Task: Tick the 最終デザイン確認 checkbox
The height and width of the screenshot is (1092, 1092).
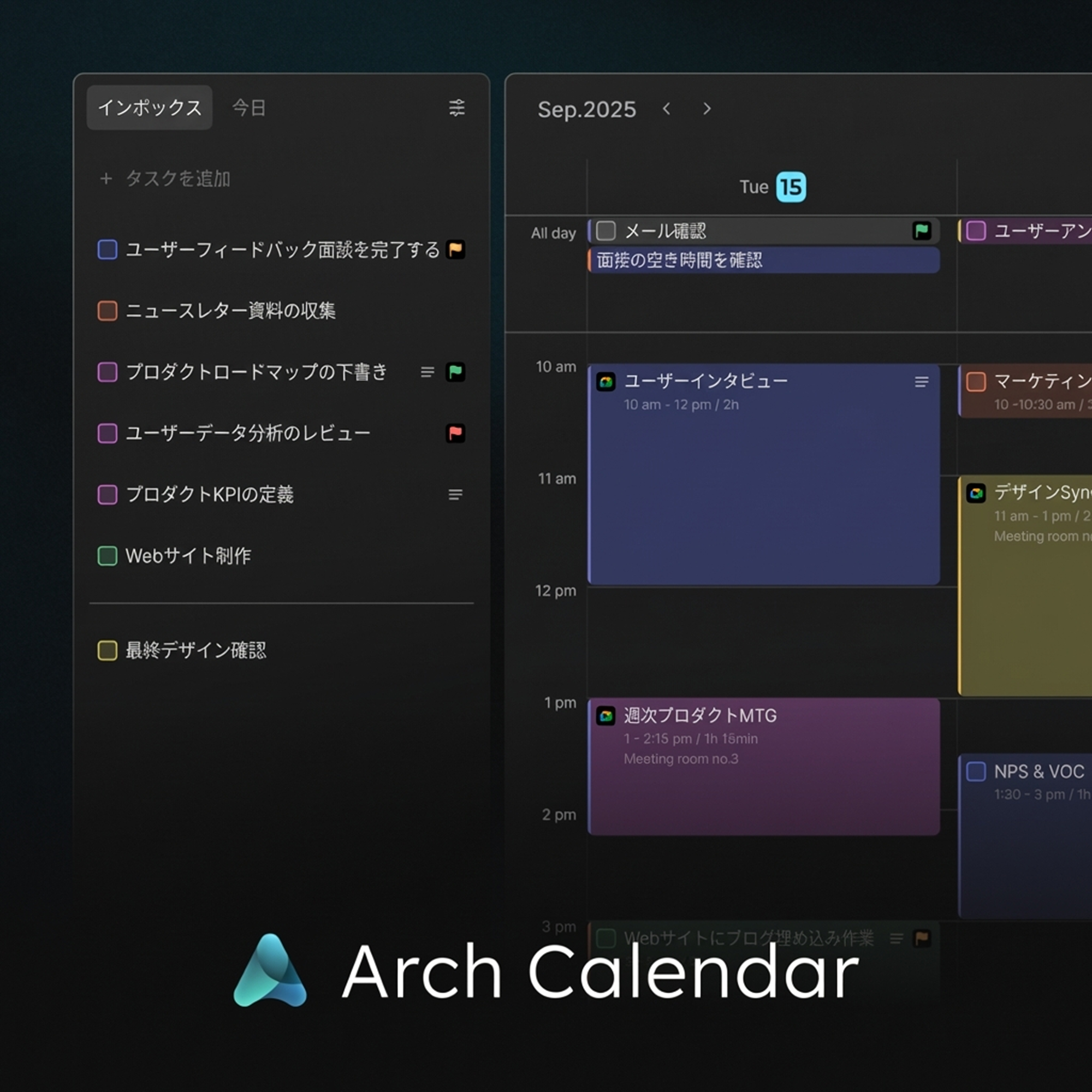Action: click(x=108, y=651)
